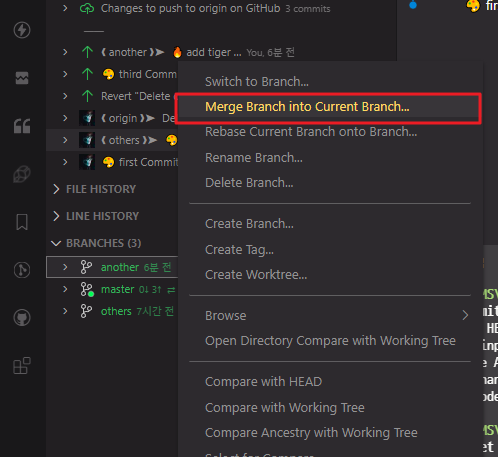Screen dimensions: 498x457
Task: Click the fire emoji on add tiger commit
Action: click(x=177, y=52)
